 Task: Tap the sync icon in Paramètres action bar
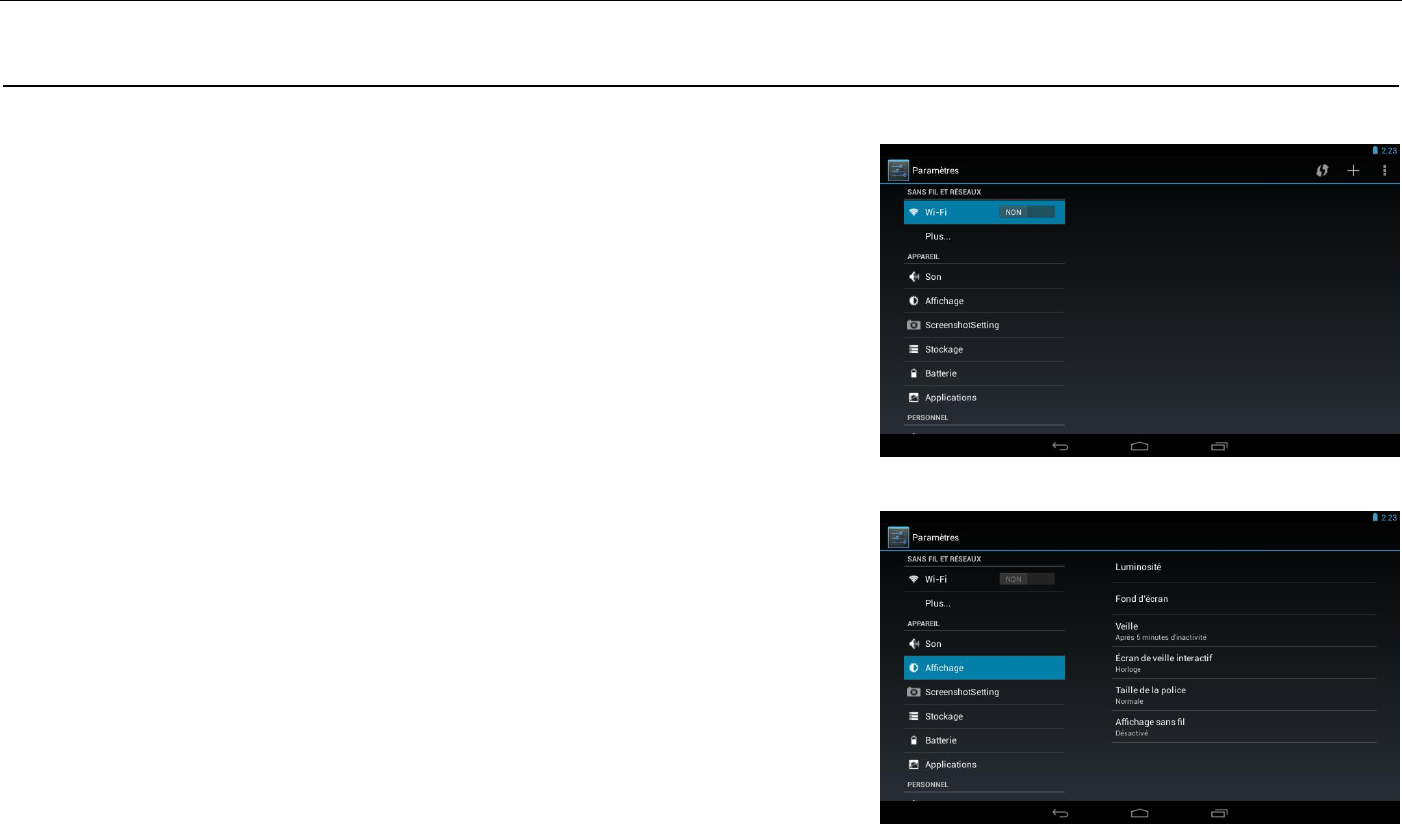[1322, 171]
